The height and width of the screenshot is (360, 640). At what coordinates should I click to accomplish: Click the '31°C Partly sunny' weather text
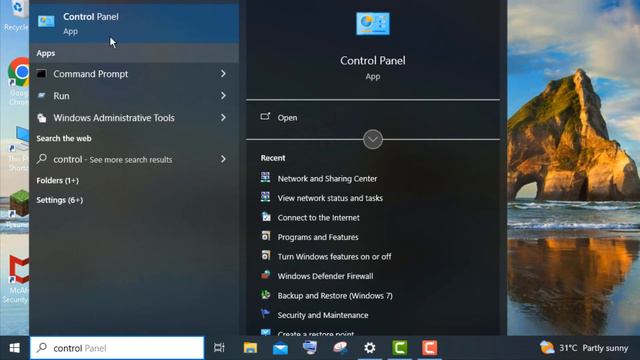tap(593, 348)
